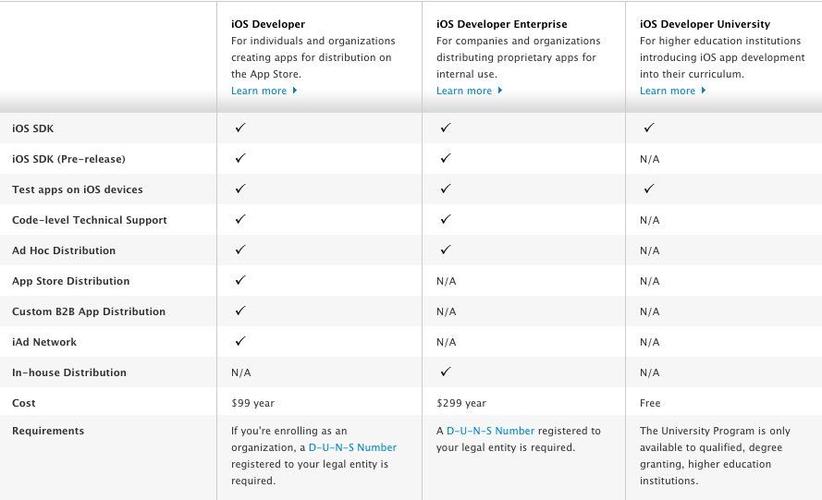Click Test apps checkmark in University column
Image resolution: width=822 pixels, height=500 pixels.
click(x=649, y=188)
